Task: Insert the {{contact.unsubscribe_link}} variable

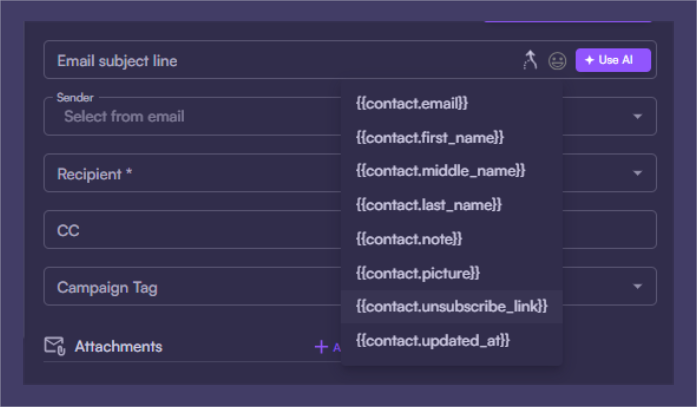Action: point(452,306)
